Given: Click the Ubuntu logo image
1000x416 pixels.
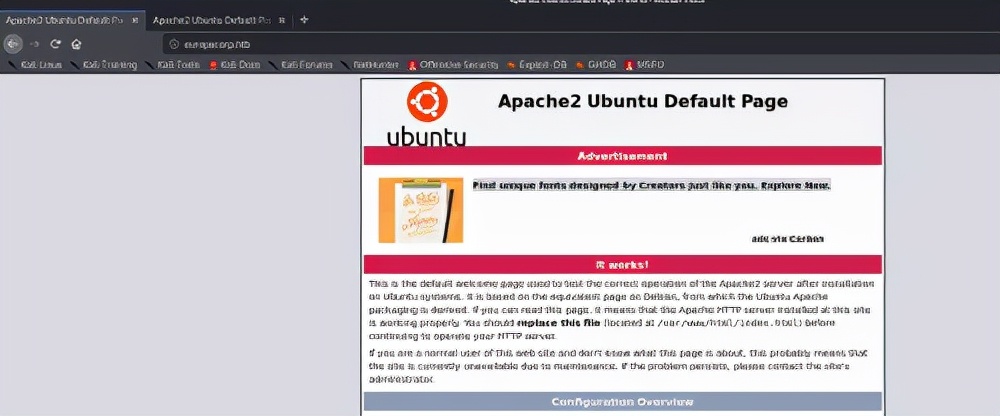Looking at the screenshot, I should tap(427, 114).
